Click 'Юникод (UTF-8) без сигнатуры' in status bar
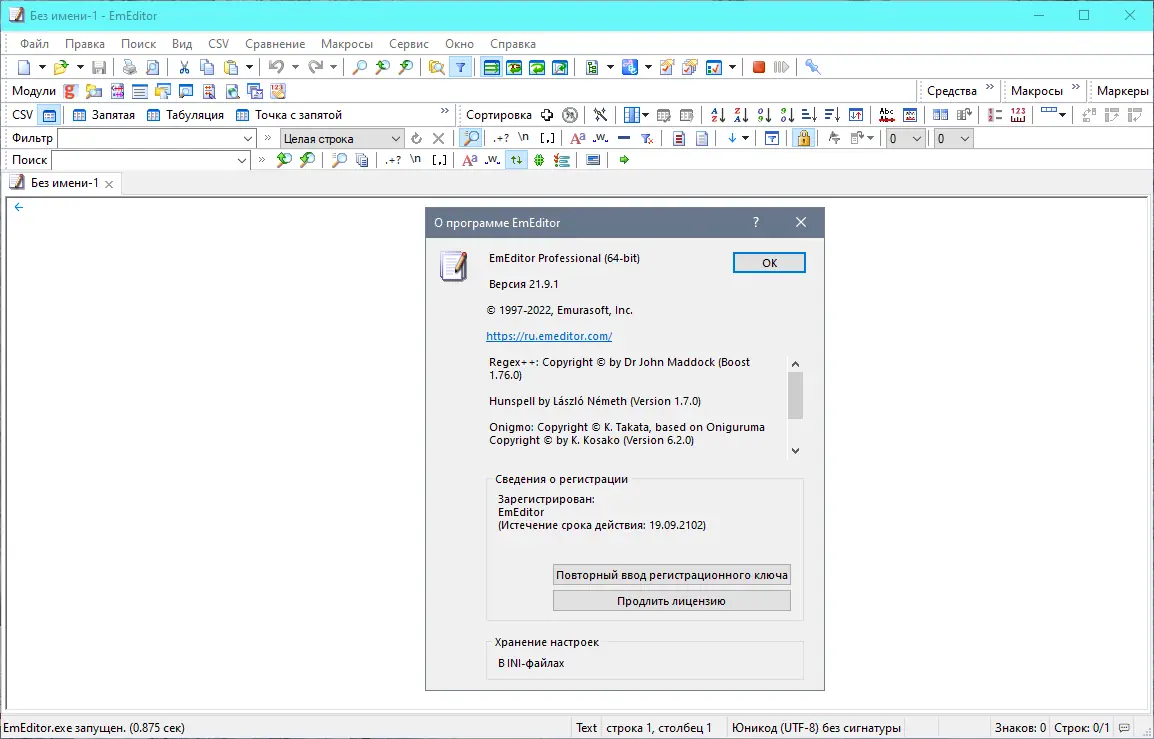This screenshot has height=739, width=1154. (x=816, y=728)
